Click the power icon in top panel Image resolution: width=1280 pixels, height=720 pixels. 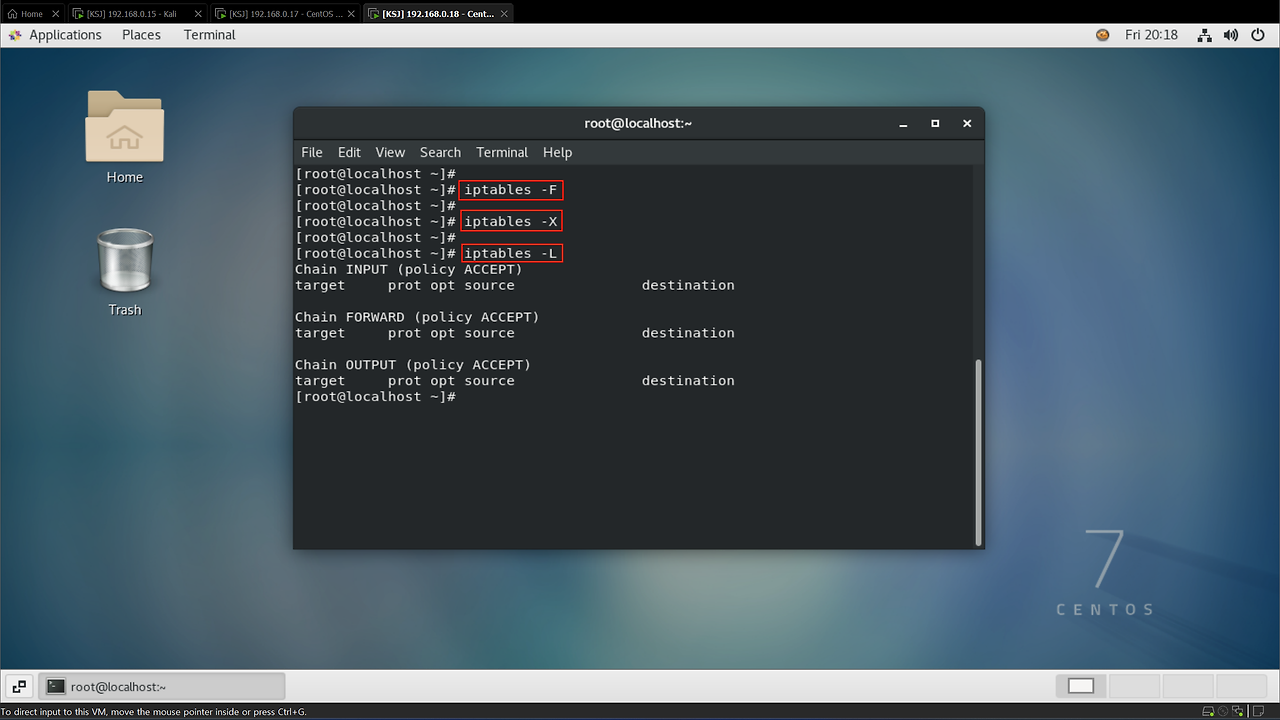[x=1256, y=35]
